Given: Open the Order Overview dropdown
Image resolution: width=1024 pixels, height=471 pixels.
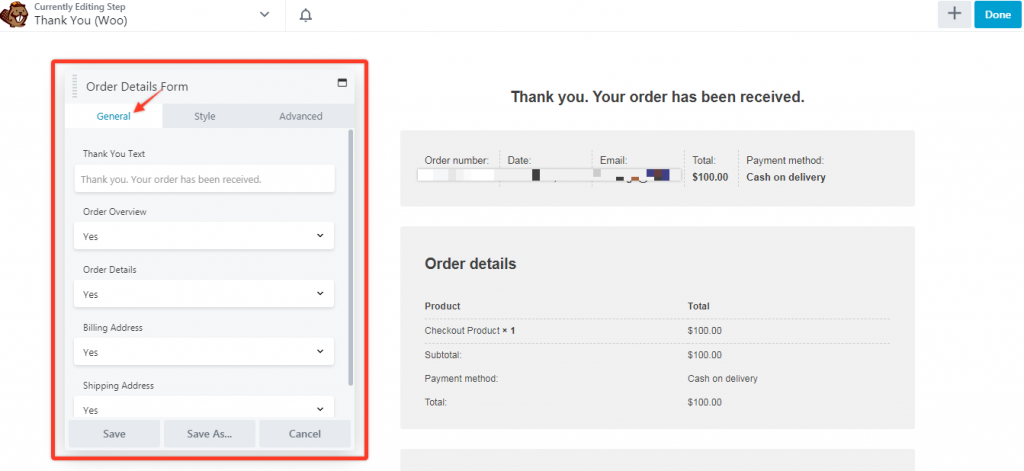Looking at the screenshot, I should click(204, 236).
